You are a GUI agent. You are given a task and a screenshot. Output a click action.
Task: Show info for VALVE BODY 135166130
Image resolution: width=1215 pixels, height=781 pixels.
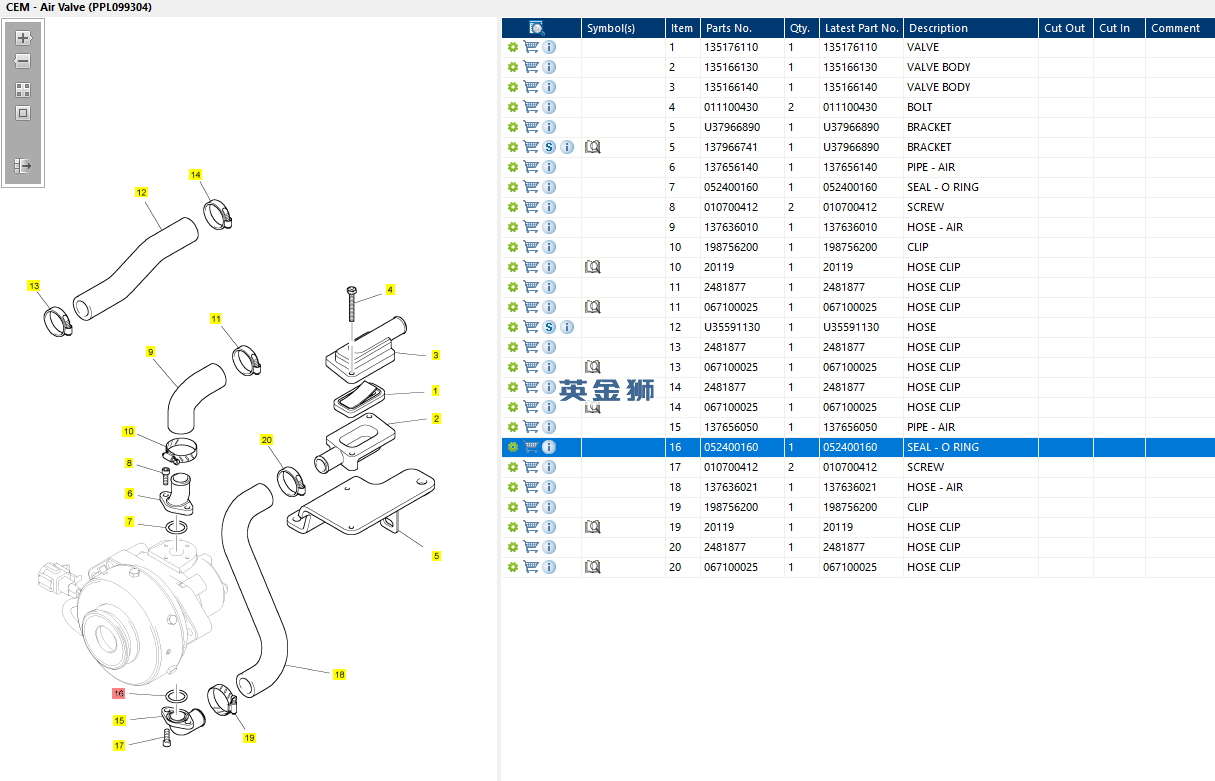tap(549, 67)
